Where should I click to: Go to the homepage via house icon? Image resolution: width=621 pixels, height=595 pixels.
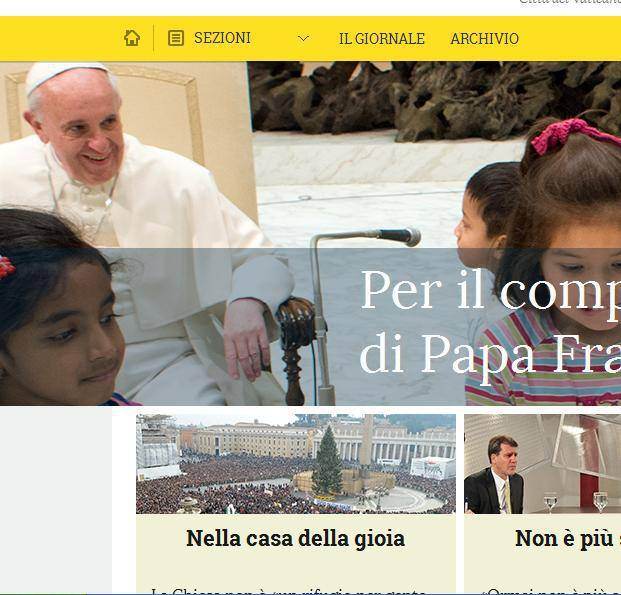[132, 38]
